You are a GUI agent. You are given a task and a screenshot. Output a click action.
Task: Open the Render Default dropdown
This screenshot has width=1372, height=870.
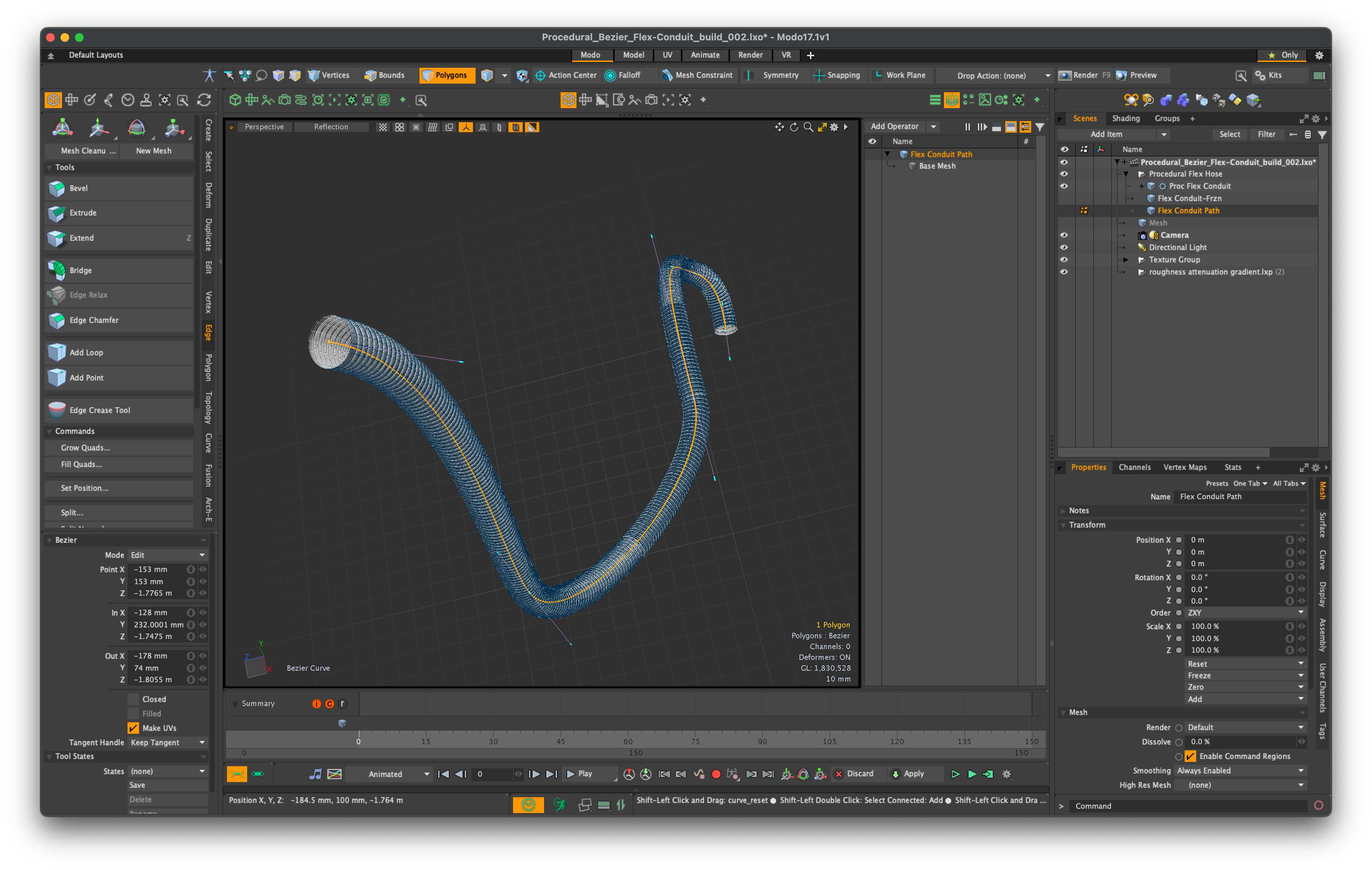tap(1245, 728)
